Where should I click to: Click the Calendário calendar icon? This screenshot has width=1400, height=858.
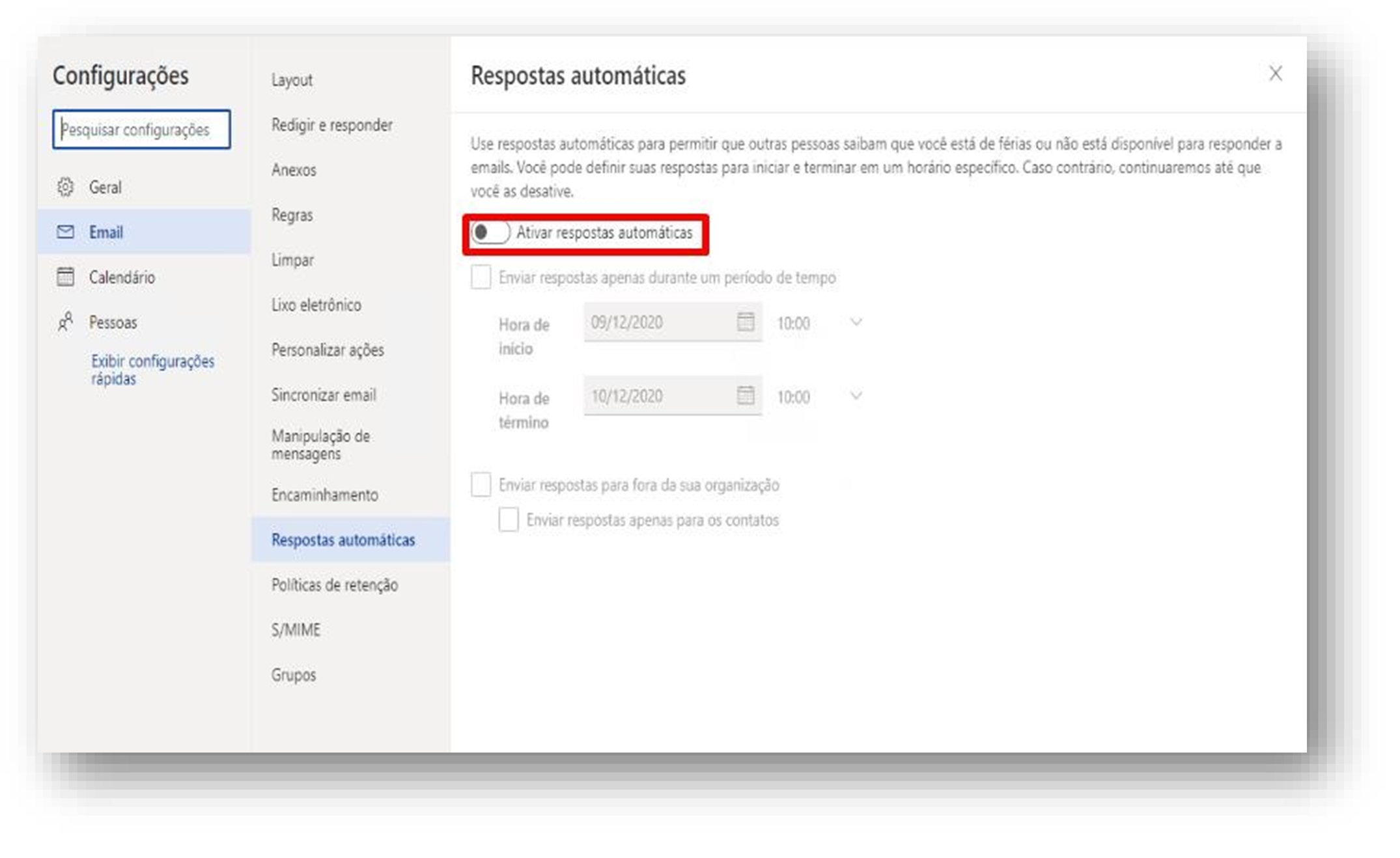[x=65, y=277]
